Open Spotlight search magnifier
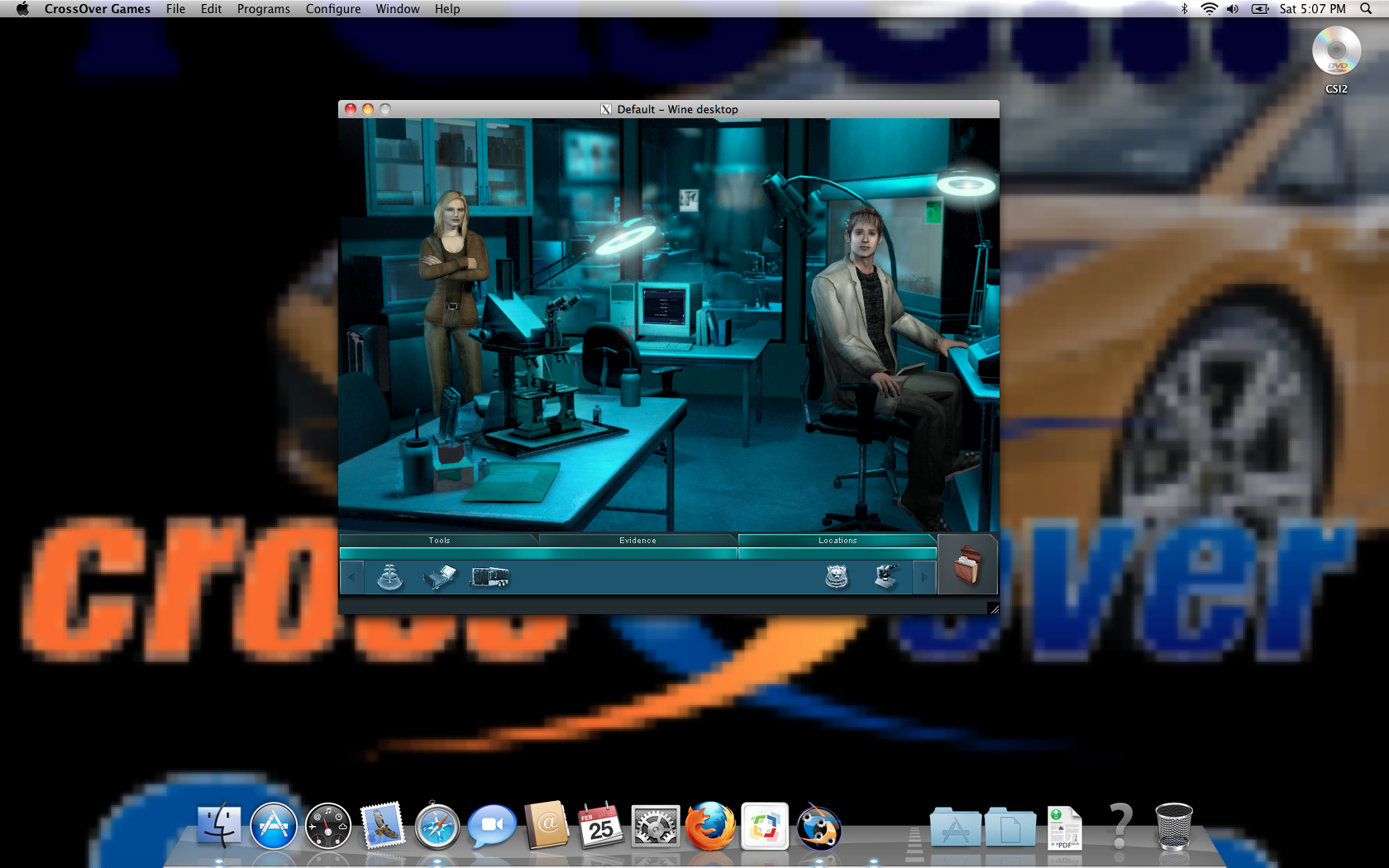 [x=1366, y=9]
